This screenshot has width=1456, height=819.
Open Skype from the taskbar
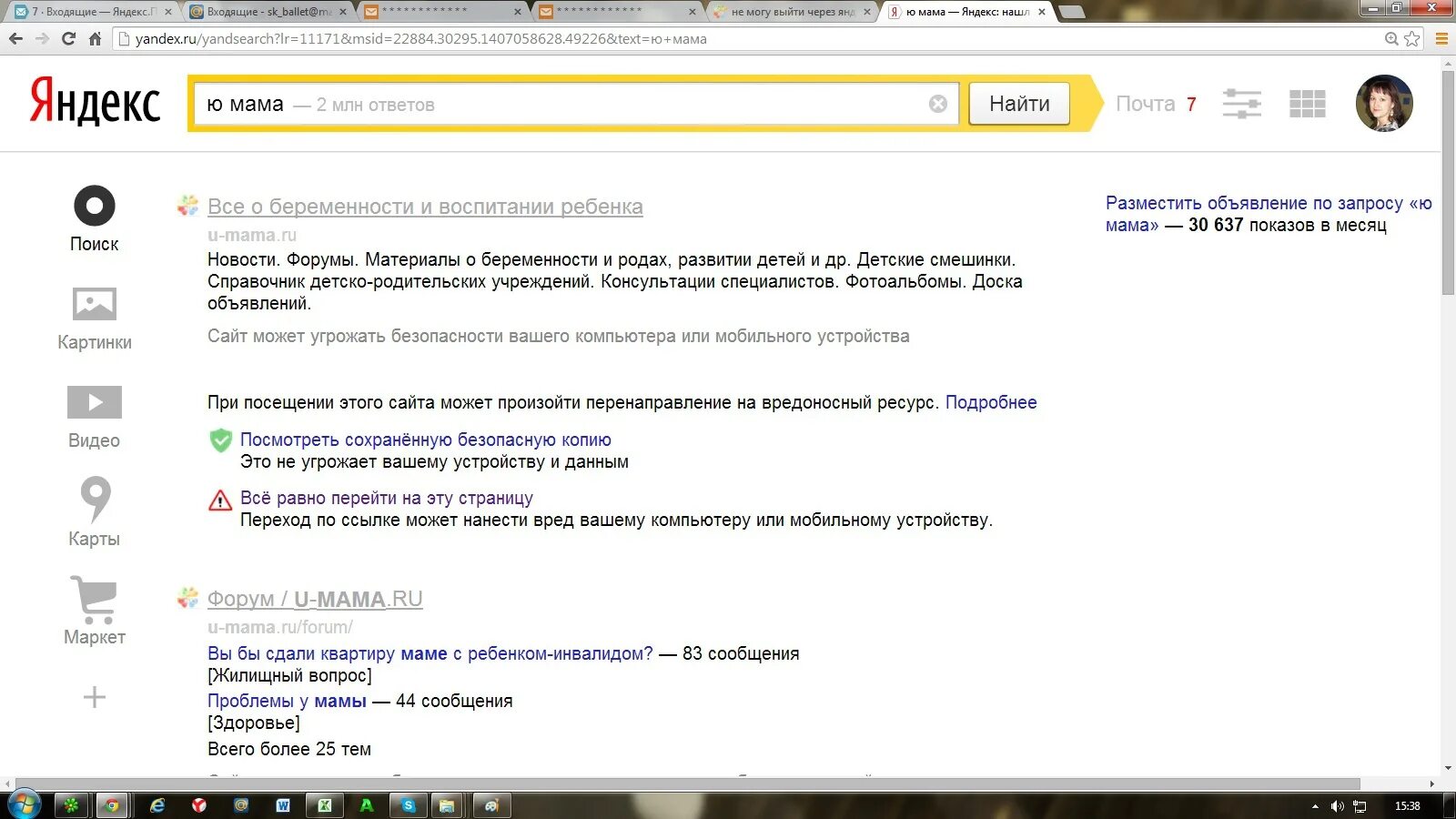click(x=409, y=805)
